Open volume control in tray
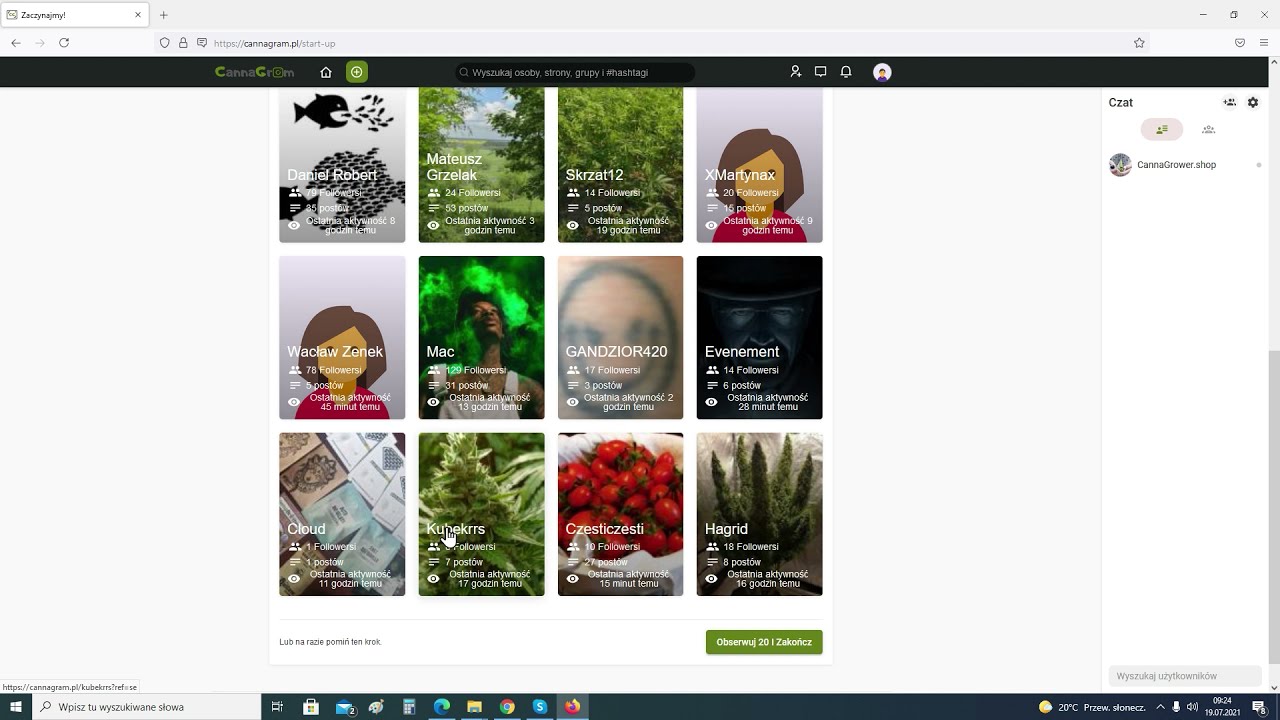 tap(1192, 707)
